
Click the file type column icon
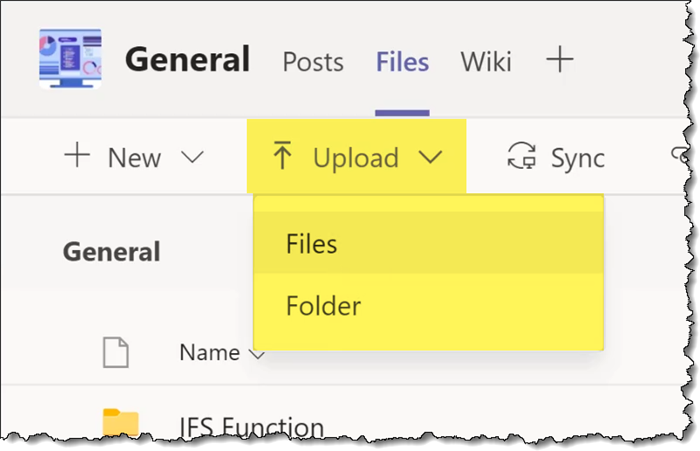pyautogui.click(x=117, y=352)
